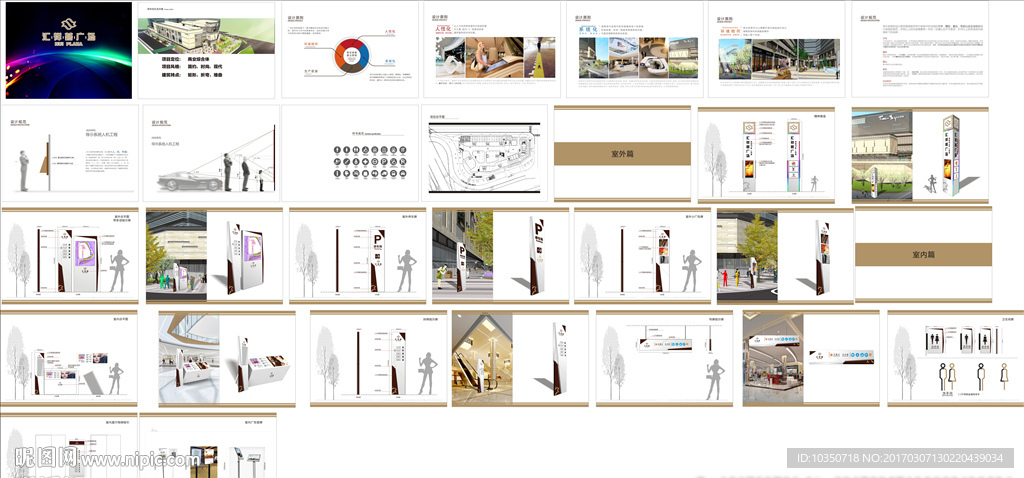Open the restroom sign pictogram page
Image resolution: width=1024 pixels, height=478 pixels.
coord(955,358)
